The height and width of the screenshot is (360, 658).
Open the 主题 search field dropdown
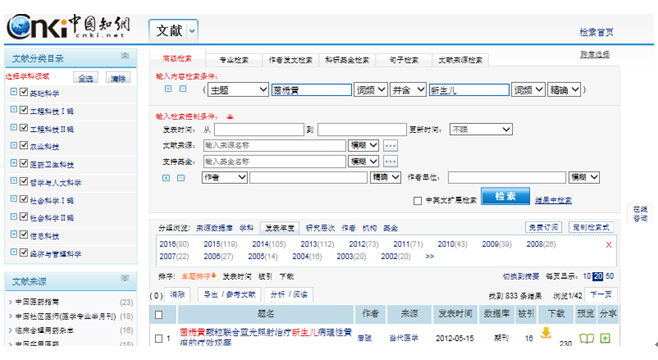[238, 90]
